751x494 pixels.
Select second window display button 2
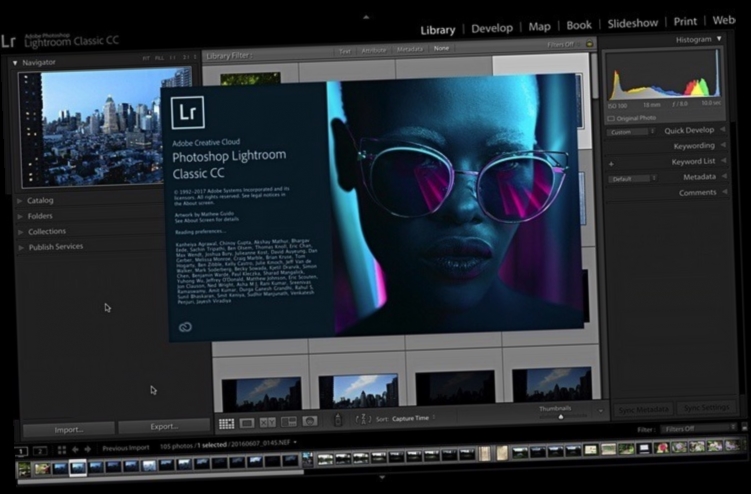pos(40,450)
